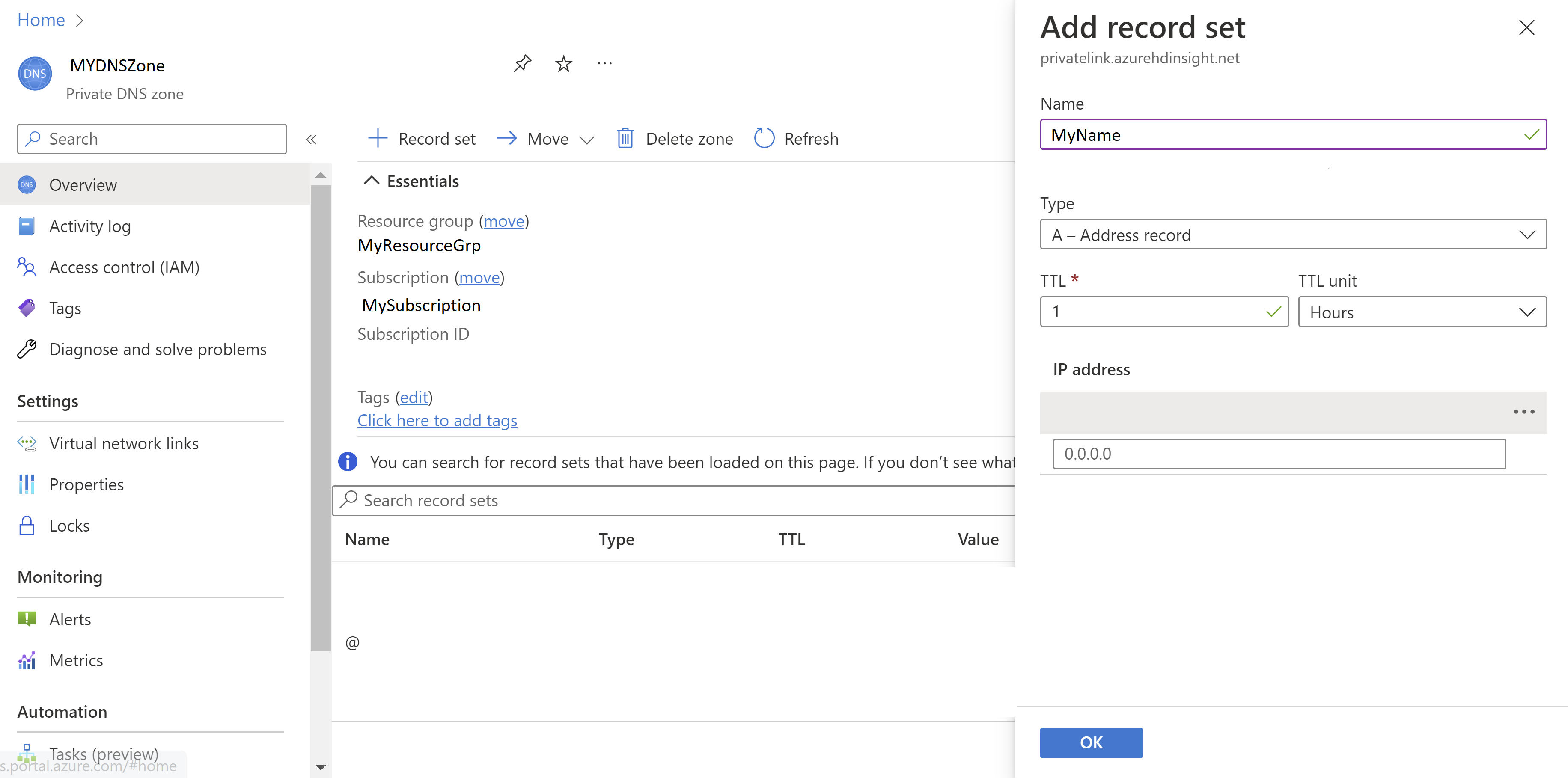Collapse the Essentials section chevron

tap(370, 181)
